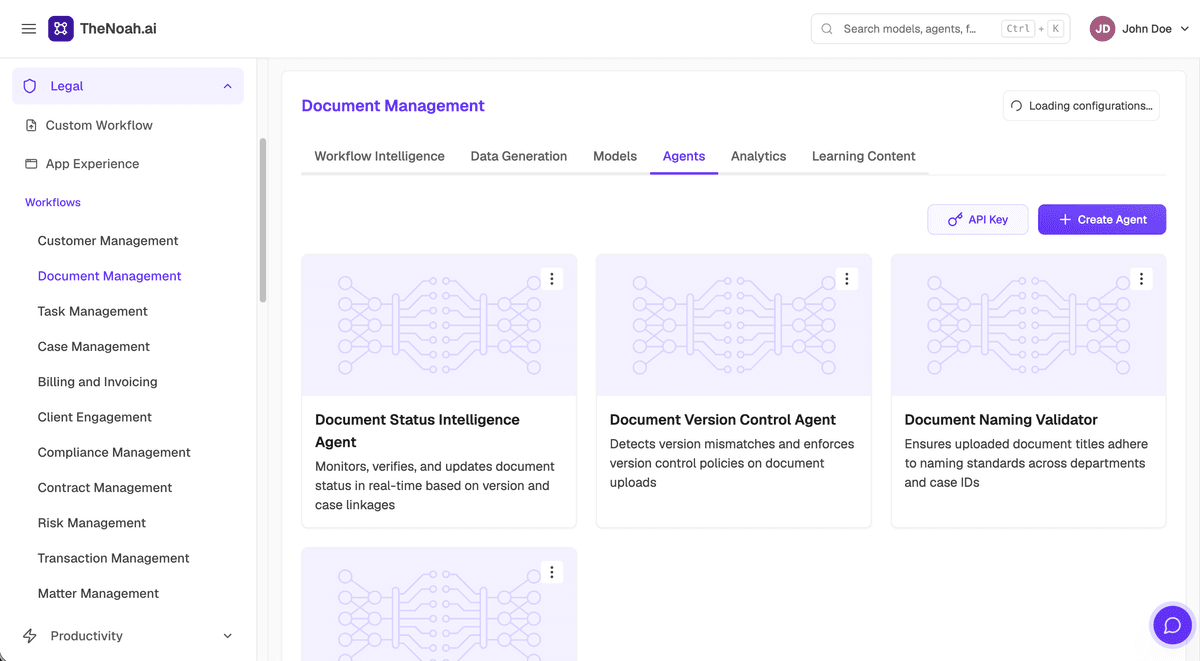Viewport: 1200px width, 661px height.
Task: Open the chat bubble assistant icon
Action: click(1173, 625)
